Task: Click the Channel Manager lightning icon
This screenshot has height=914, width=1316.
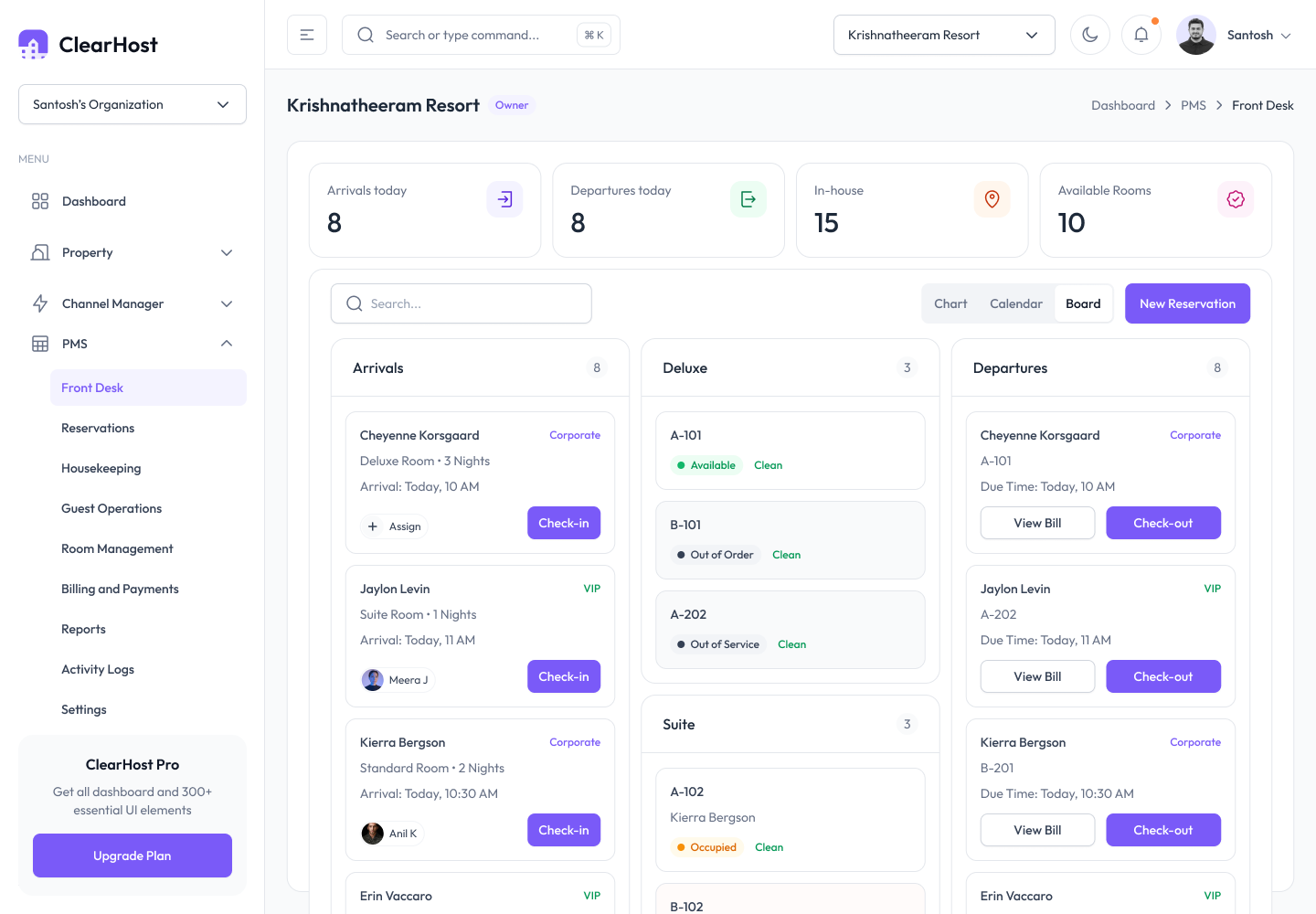Action: 40,303
